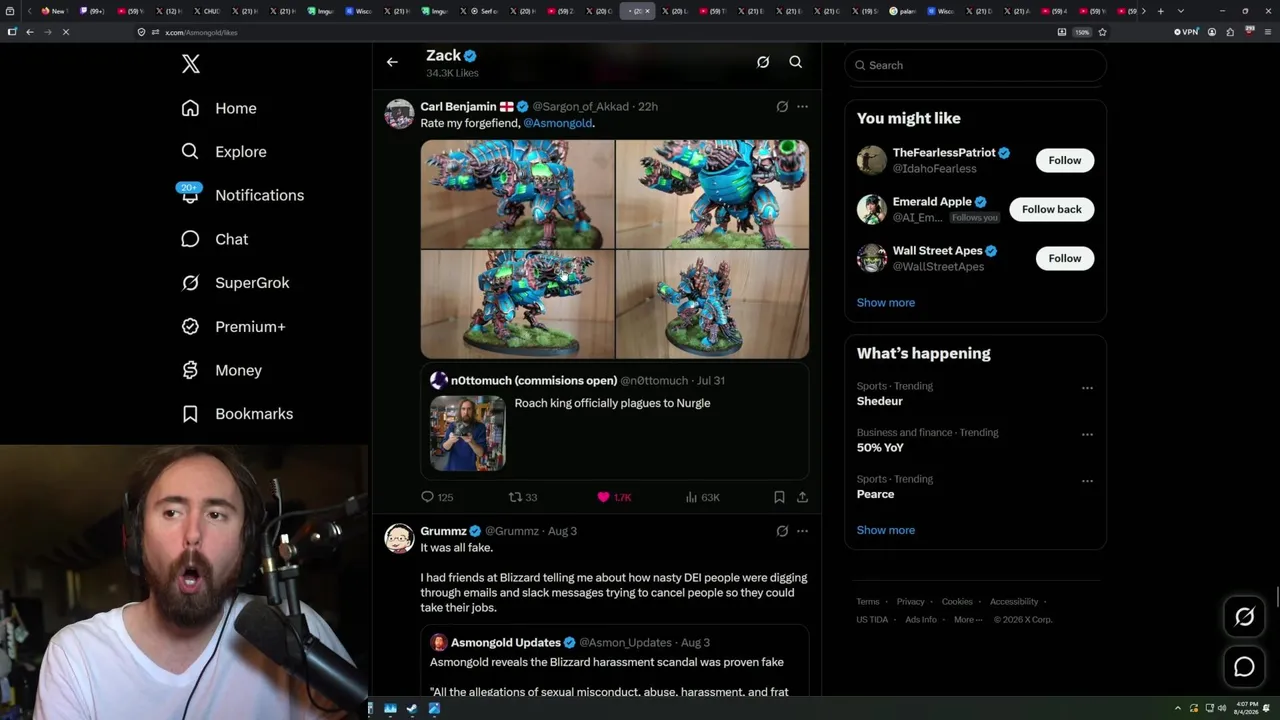Stop loading the page in the browser
The image size is (1280, 720).
point(65,32)
